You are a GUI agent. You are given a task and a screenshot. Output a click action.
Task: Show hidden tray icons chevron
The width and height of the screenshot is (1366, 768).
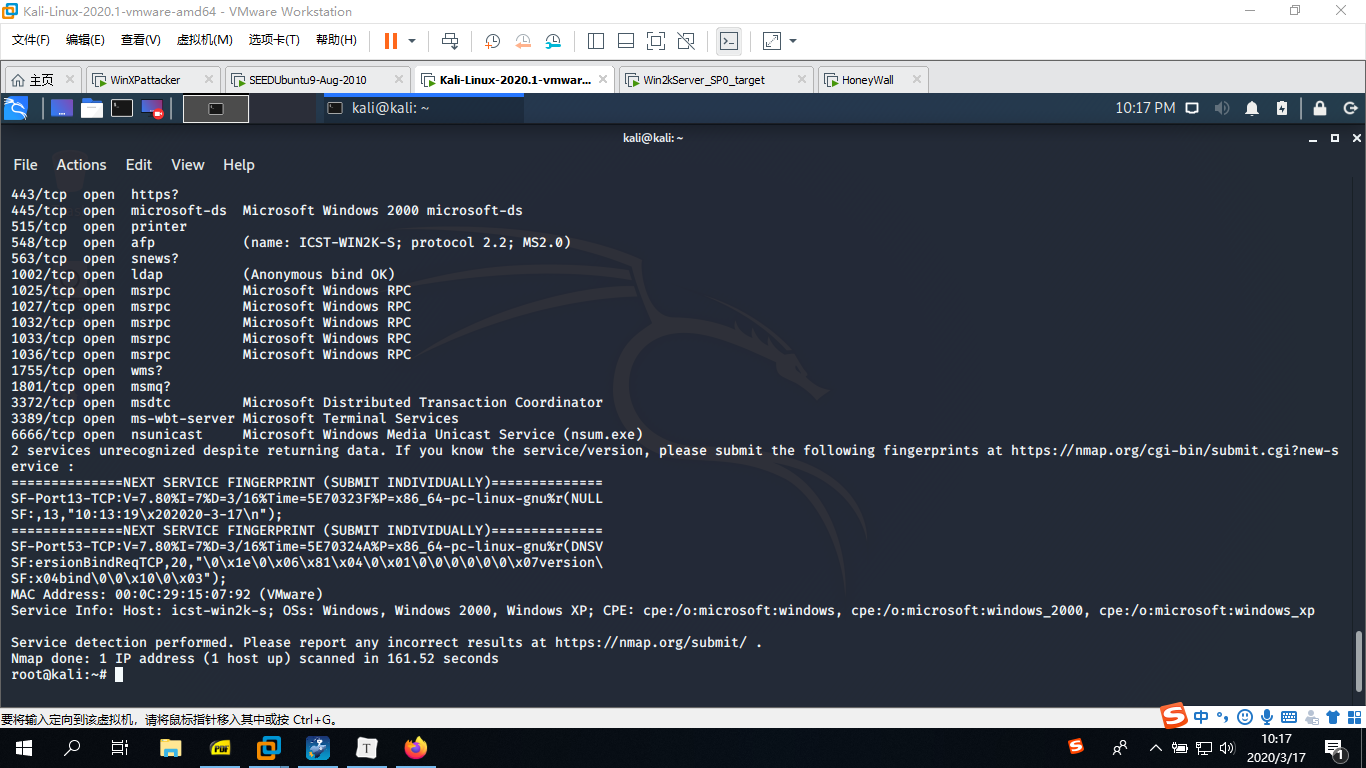coord(1156,747)
